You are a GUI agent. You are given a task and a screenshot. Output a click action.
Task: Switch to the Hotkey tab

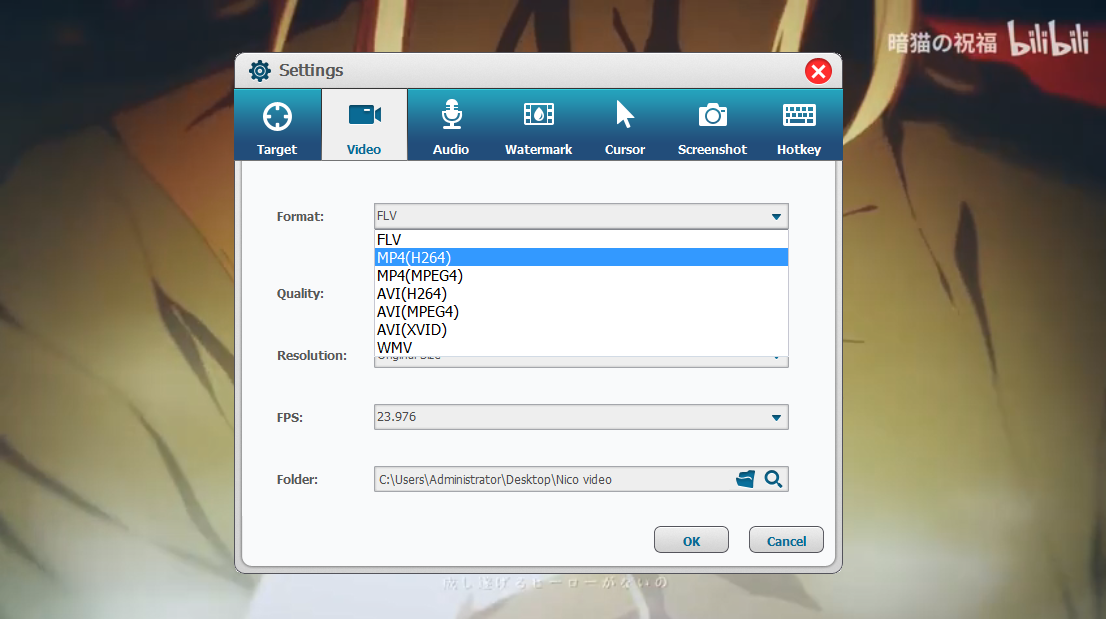tap(798, 124)
